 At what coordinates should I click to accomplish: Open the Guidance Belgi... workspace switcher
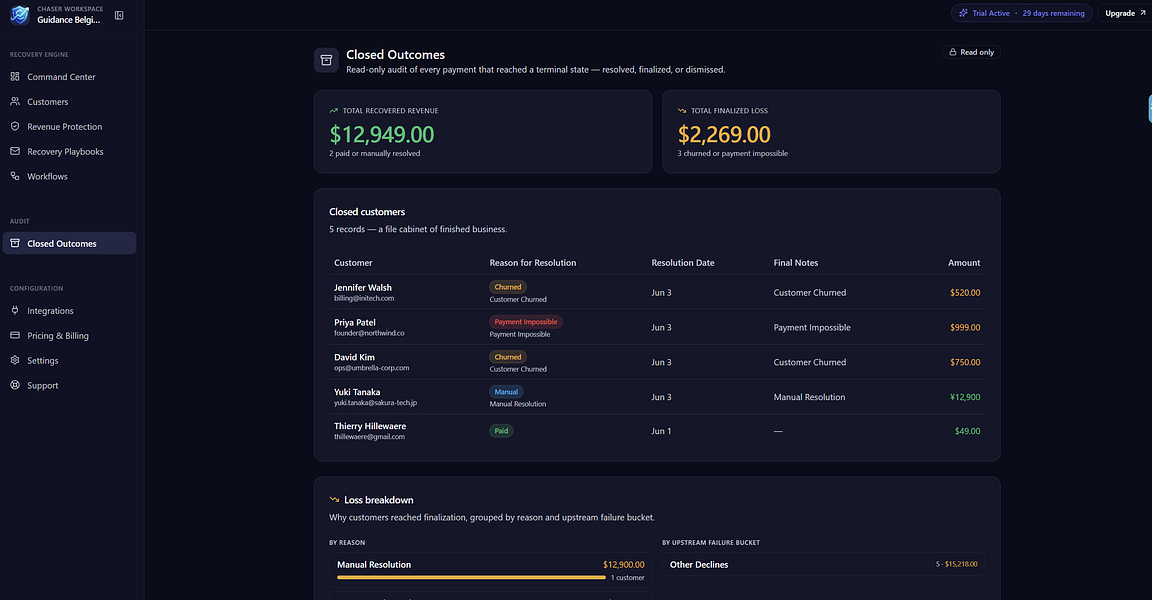click(x=68, y=20)
